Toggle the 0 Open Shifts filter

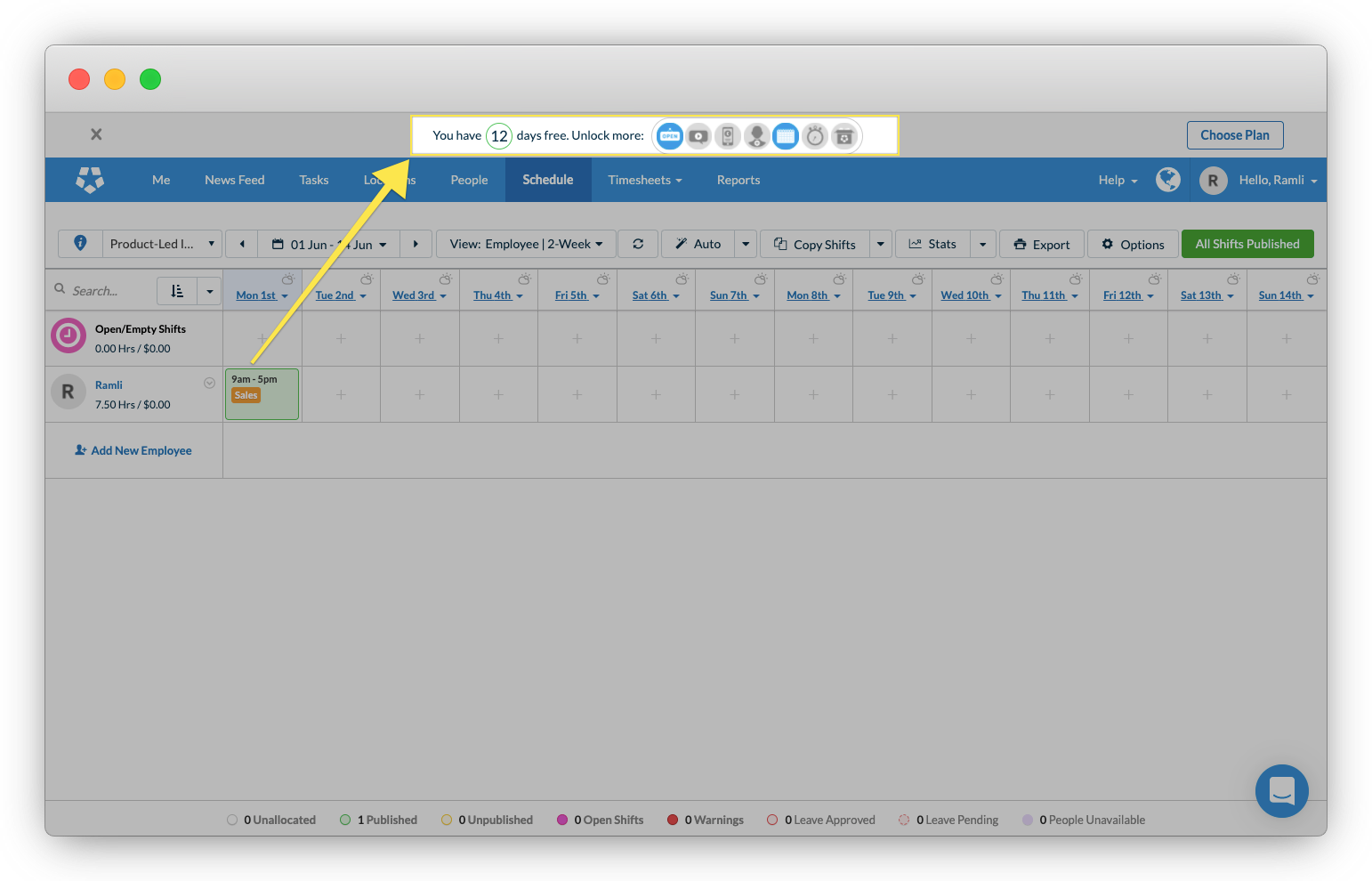(600, 820)
